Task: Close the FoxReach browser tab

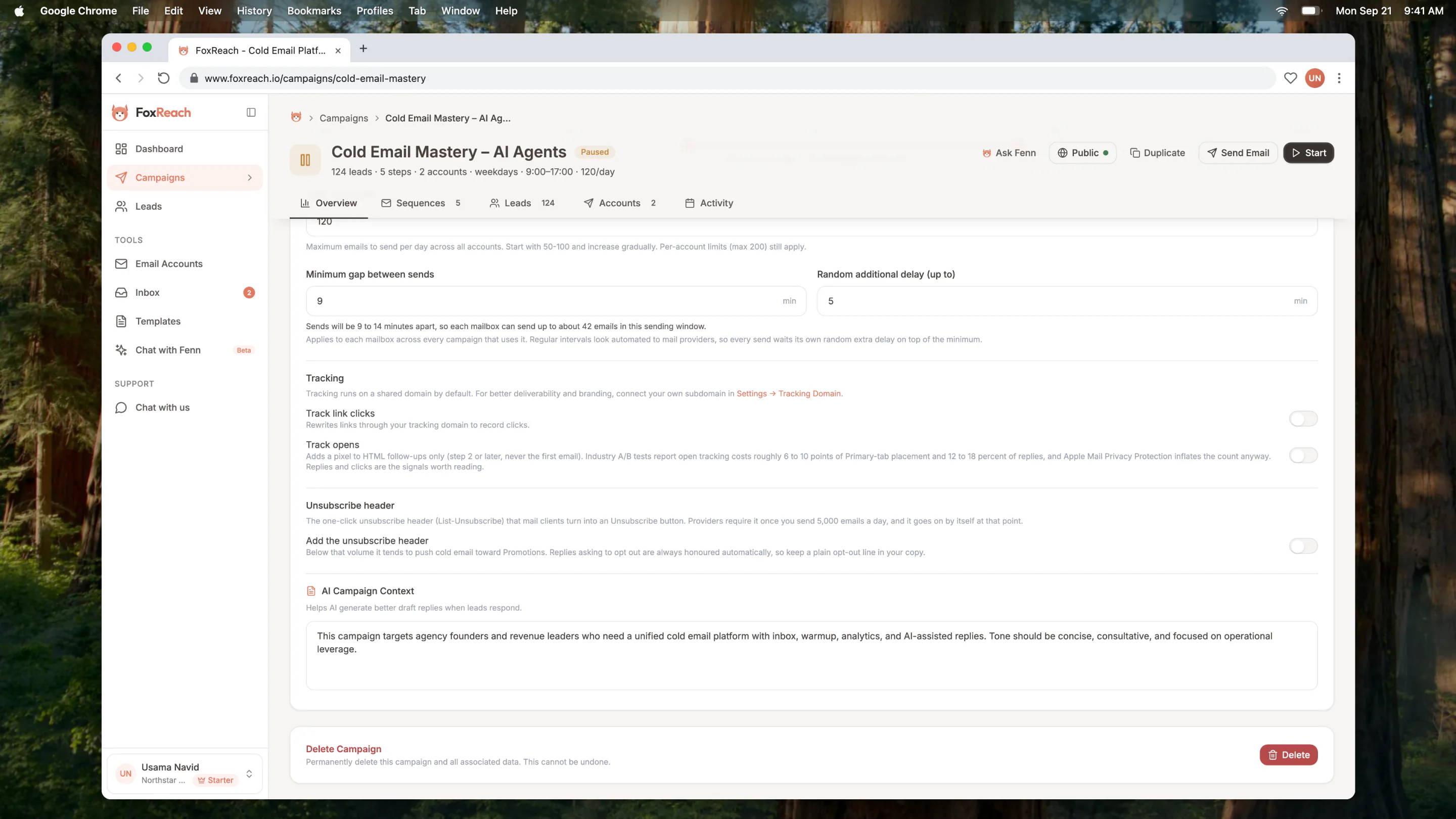Action: coord(338,51)
